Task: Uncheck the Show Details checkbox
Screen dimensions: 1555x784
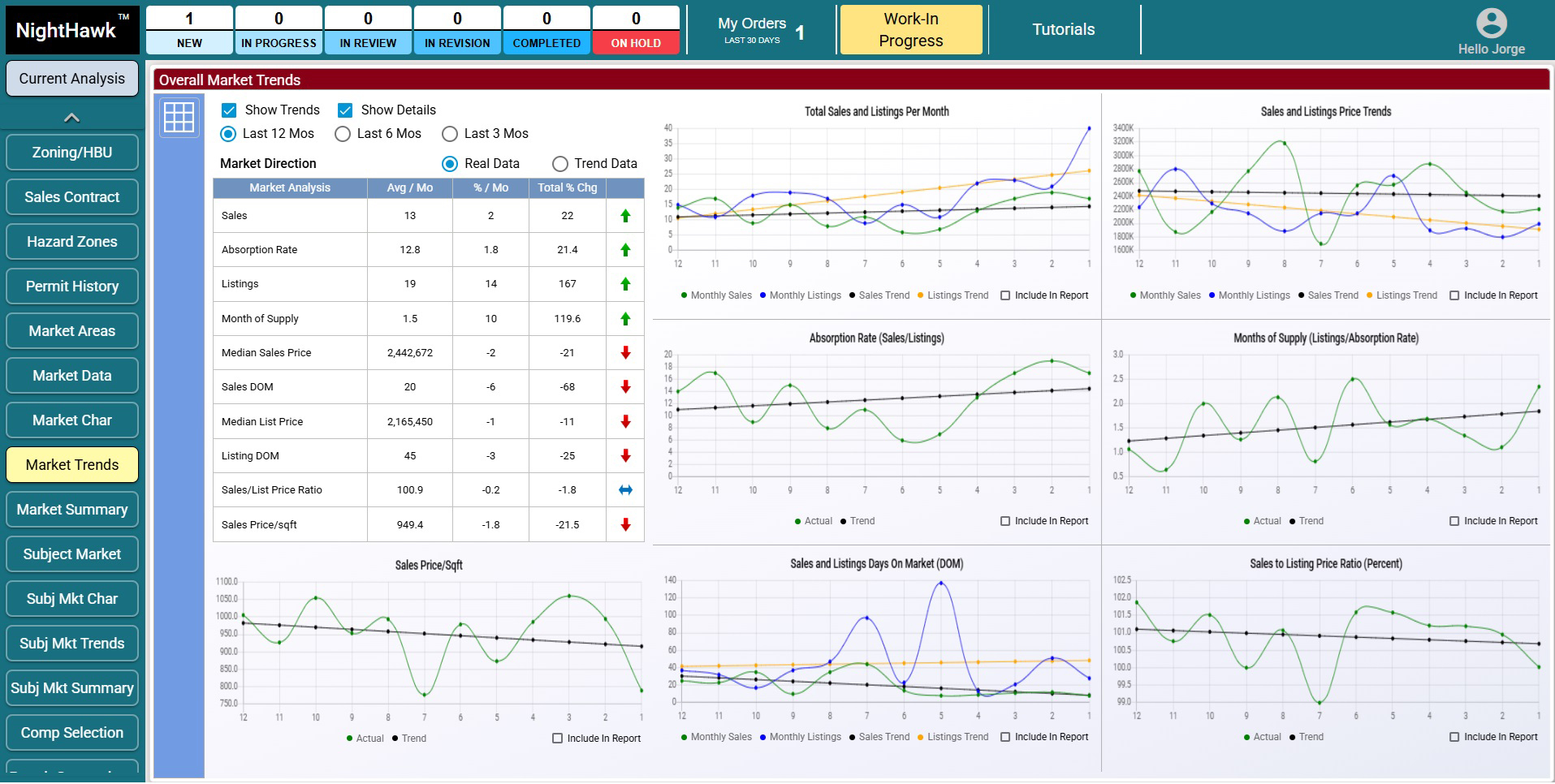Action: pos(345,110)
